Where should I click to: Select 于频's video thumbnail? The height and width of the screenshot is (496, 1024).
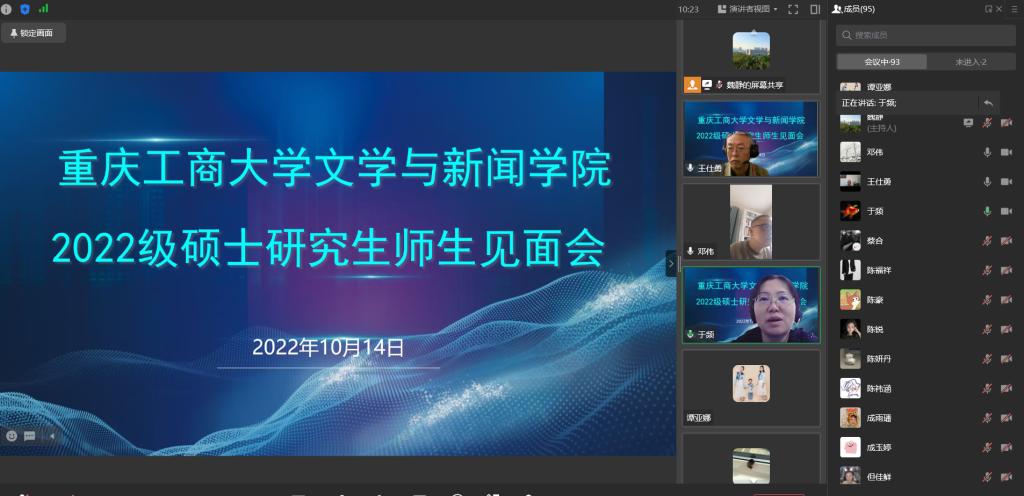(750, 305)
